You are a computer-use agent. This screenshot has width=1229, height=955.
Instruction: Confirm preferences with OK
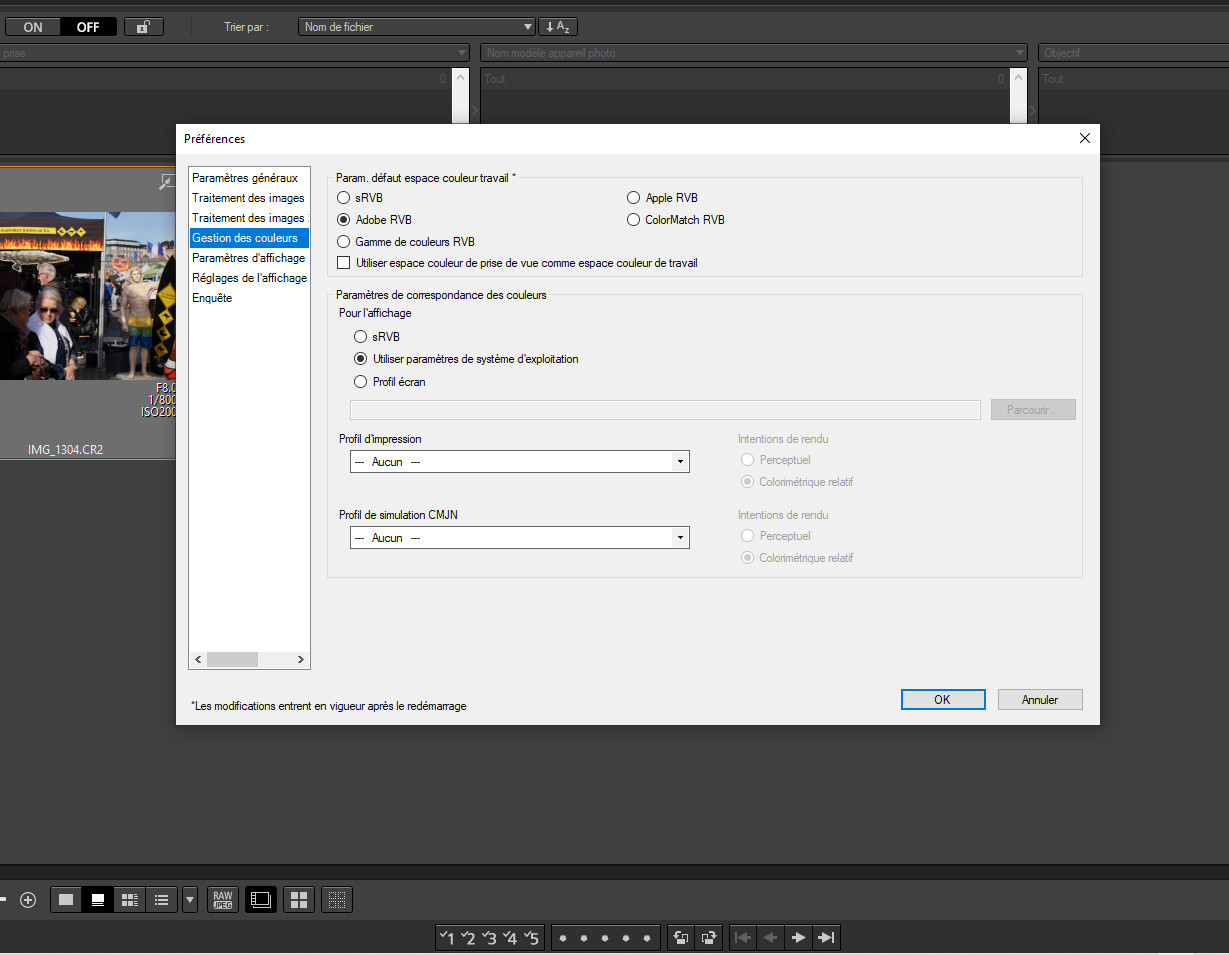943,700
